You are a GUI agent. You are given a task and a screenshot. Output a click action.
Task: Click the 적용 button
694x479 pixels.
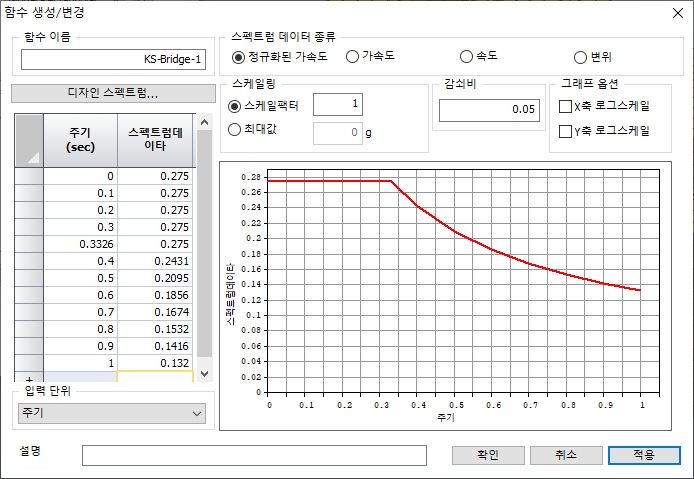[x=643, y=455]
